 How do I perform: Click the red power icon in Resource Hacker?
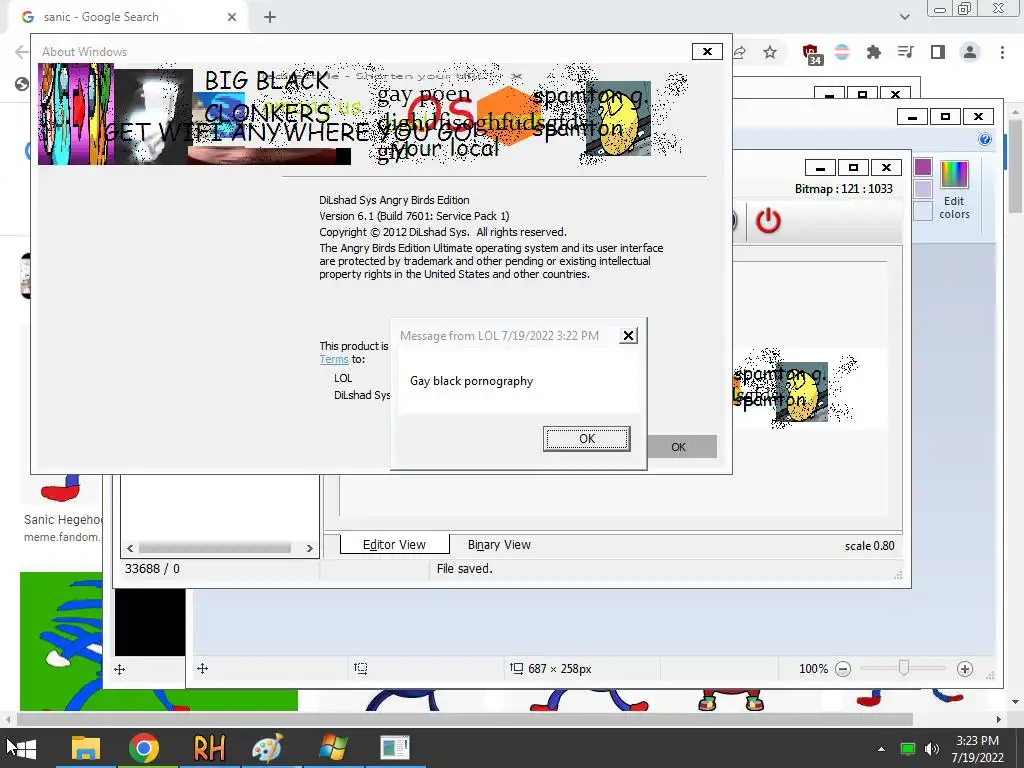[768, 221]
